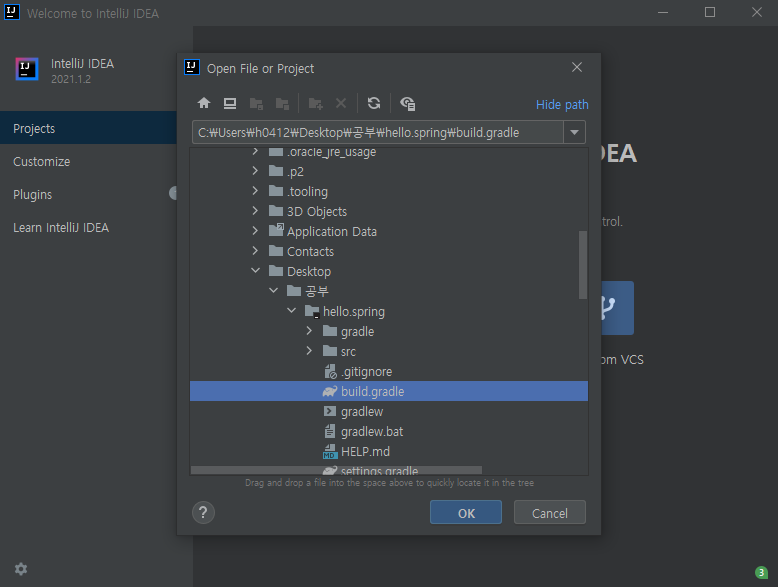Screen dimensions: 778x587
Task: Select build.gradle file row
Action: pos(389,391)
